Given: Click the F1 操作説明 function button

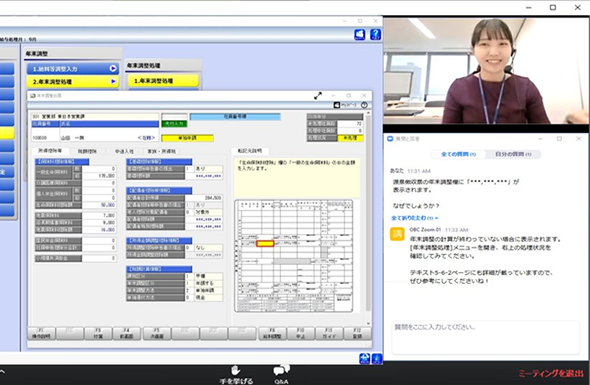Looking at the screenshot, I should click(x=41, y=333).
